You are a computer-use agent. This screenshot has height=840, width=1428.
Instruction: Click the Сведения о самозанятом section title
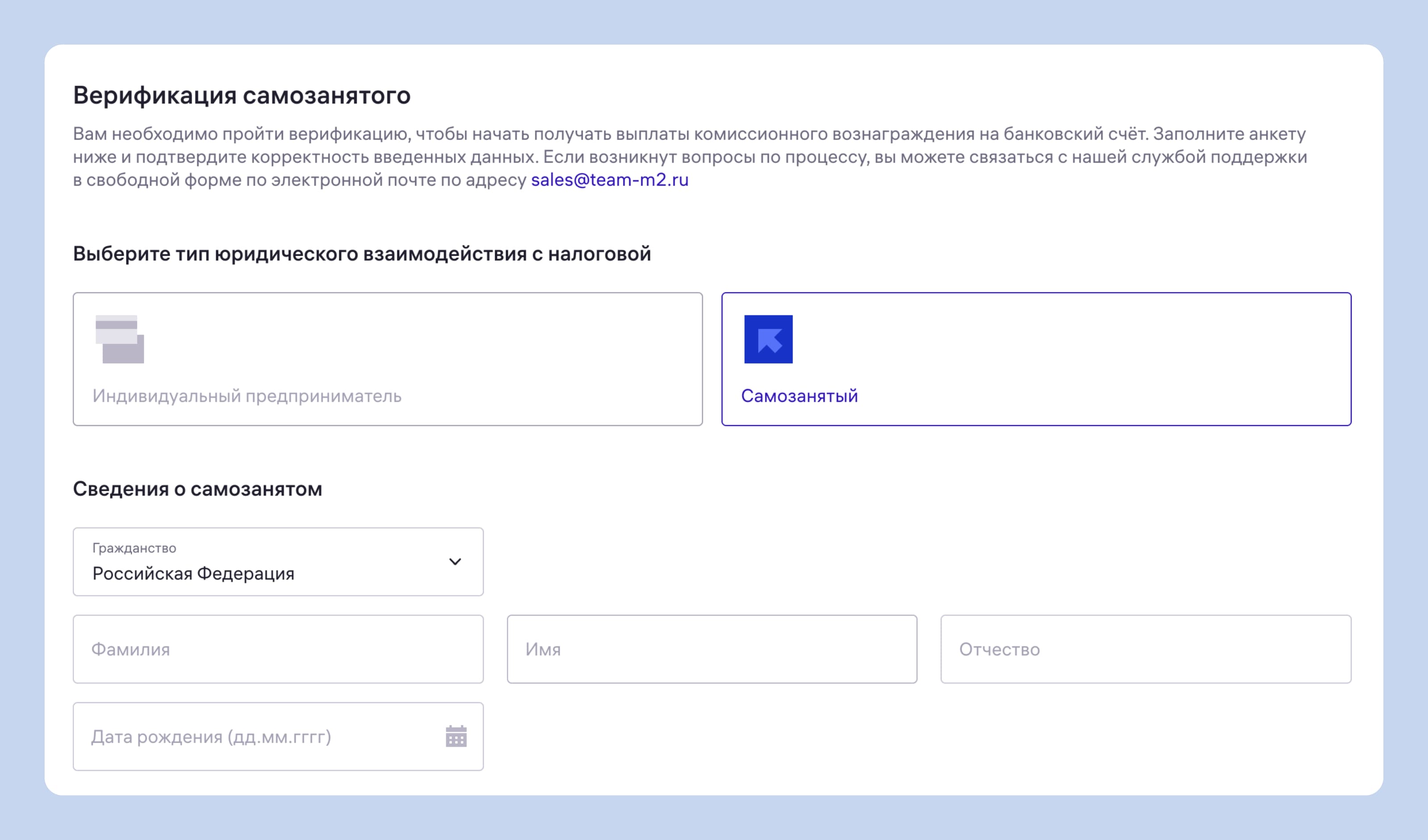click(x=198, y=489)
